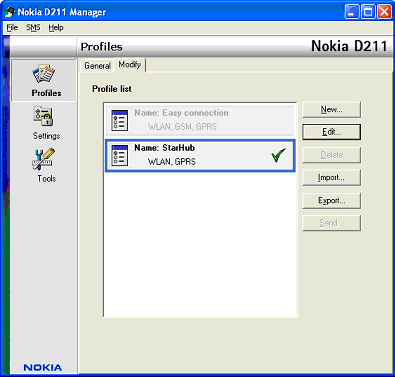Select 'Name: StarHub' profile text
Screen dimensions: 395x377
(x=164, y=148)
